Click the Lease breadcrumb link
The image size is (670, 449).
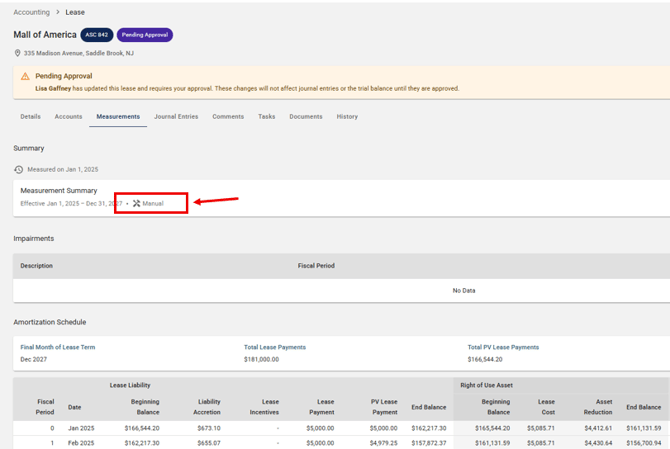75,13
